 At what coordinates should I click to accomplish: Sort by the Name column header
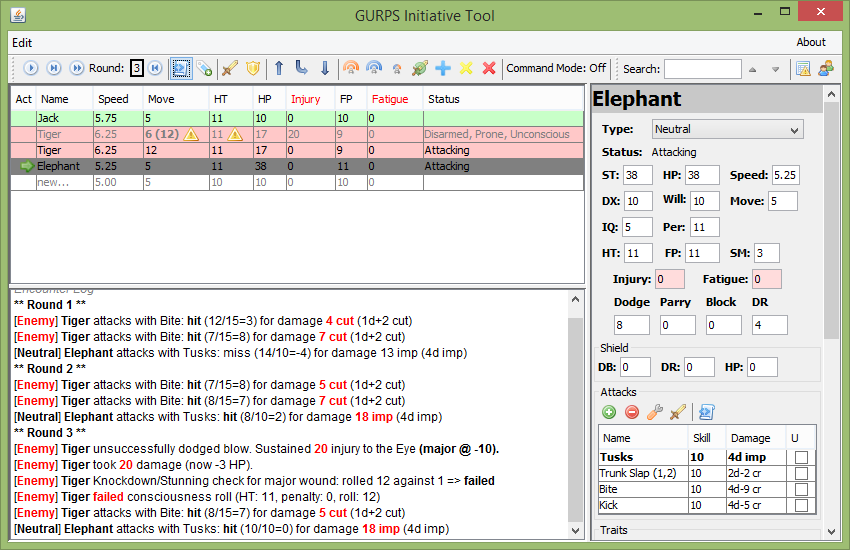point(65,99)
